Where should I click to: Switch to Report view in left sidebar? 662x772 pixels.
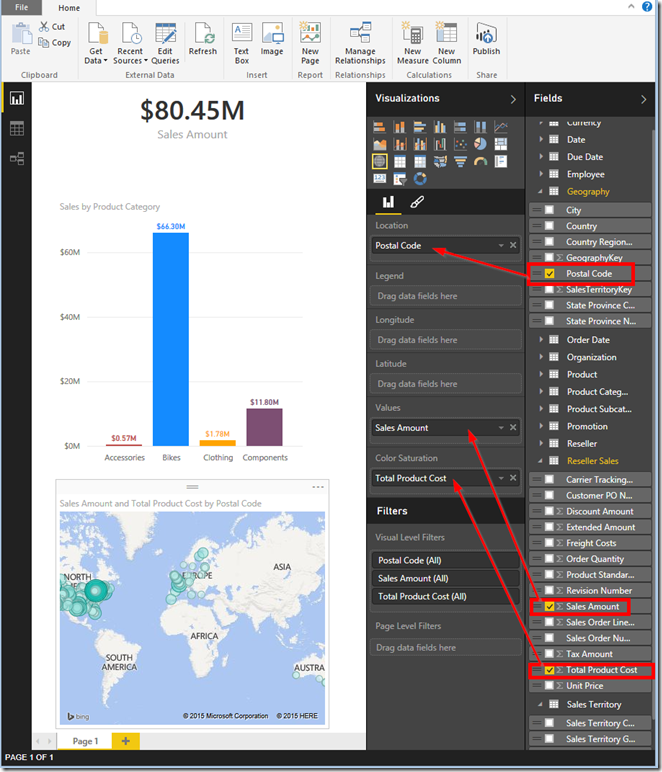(x=17, y=98)
